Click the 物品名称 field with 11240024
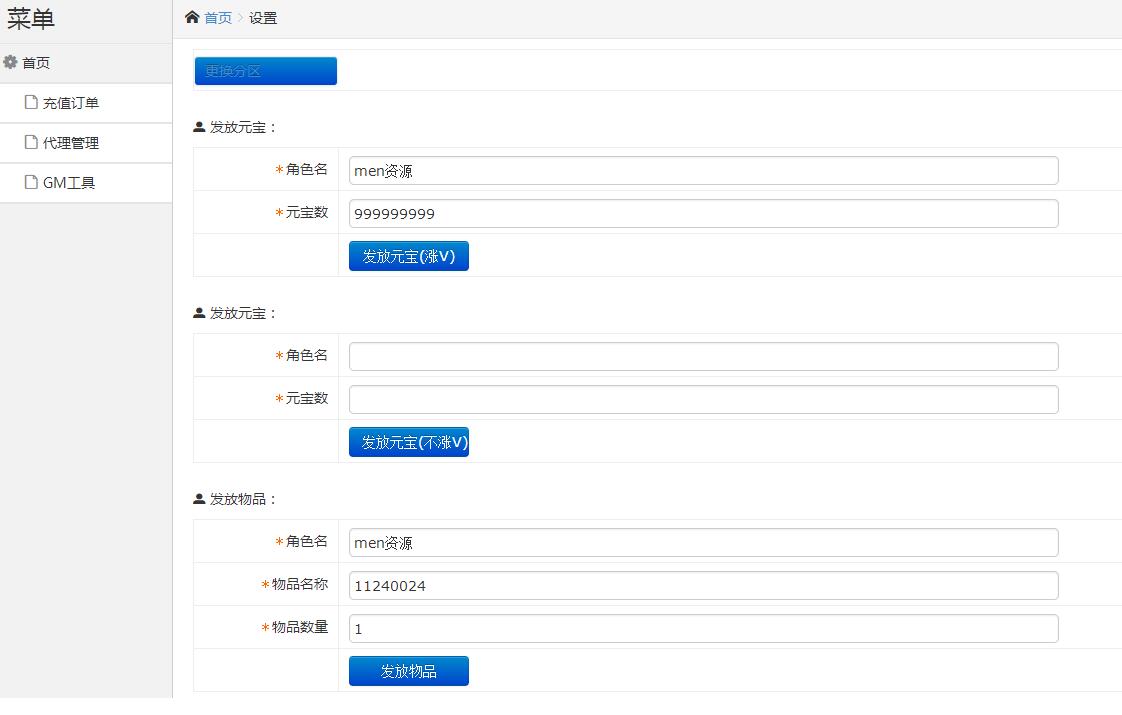Viewport: 1122px width, 715px height. [703, 586]
